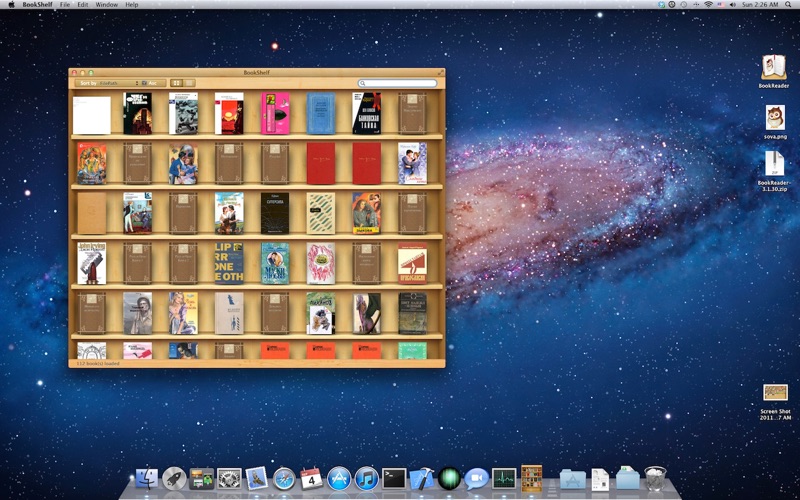Open the Apple menu
Viewport: 800px width, 500px height.
click(11, 5)
